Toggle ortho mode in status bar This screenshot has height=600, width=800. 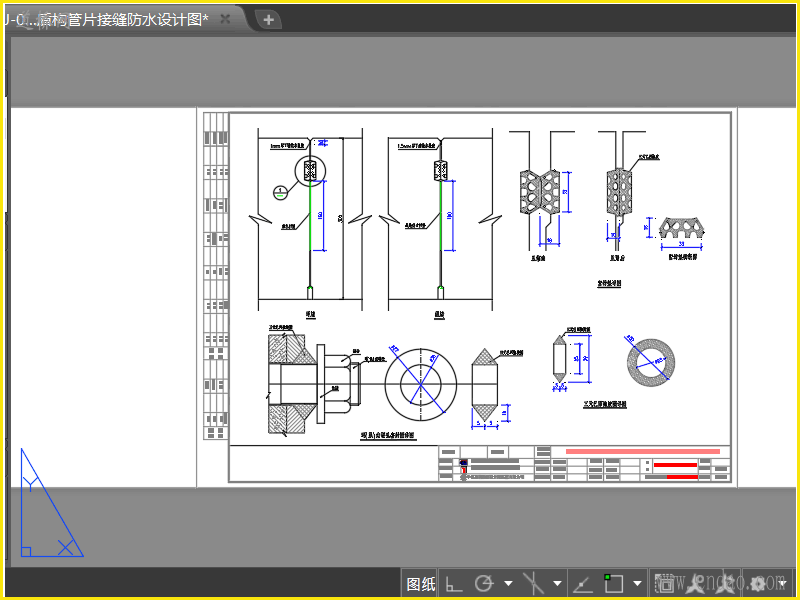[x=453, y=584]
